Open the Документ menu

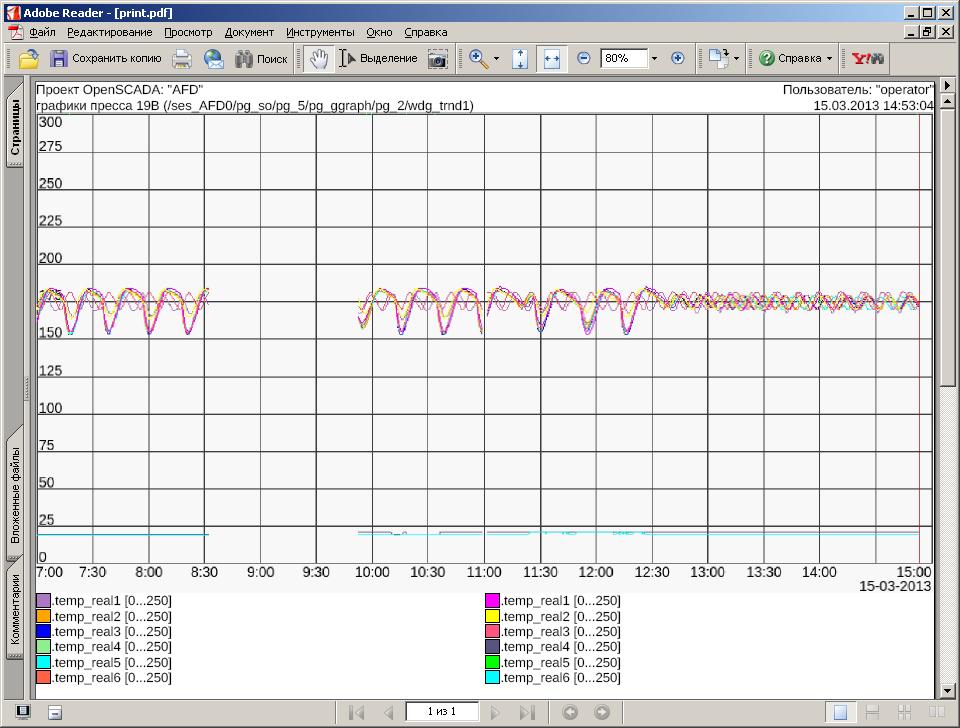(x=249, y=32)
